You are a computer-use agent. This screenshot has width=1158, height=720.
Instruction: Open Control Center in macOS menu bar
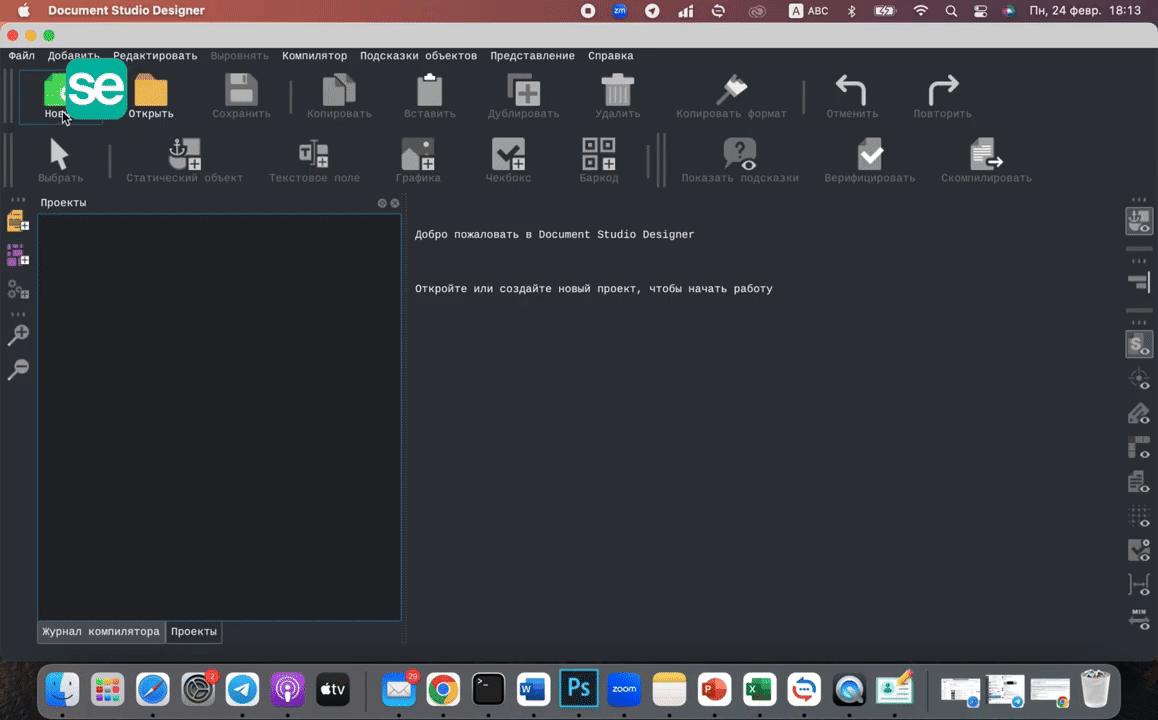[980, 11]
